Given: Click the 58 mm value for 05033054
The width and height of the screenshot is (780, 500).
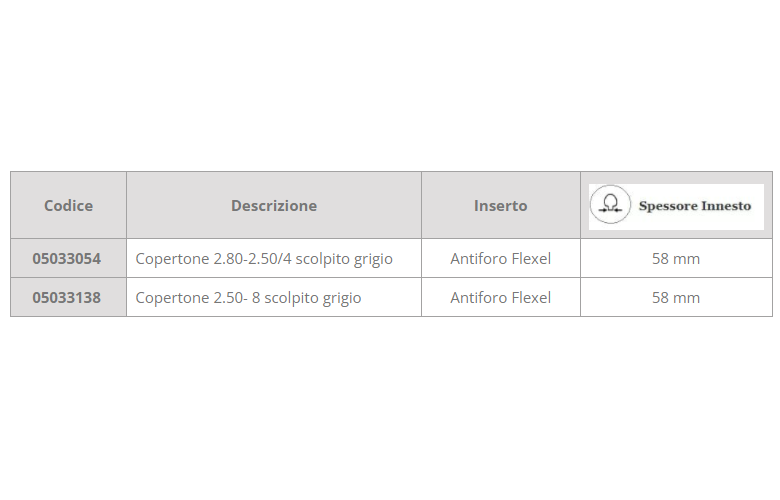Looking at the screenshot, I should click(x=676, y=259).
